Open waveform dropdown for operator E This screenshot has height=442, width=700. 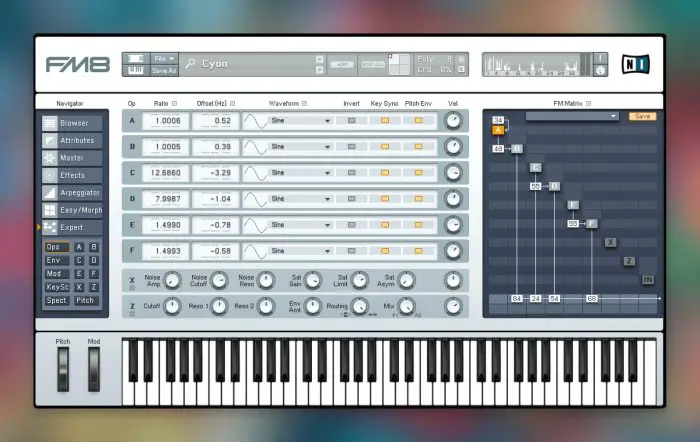coord(301,225)
